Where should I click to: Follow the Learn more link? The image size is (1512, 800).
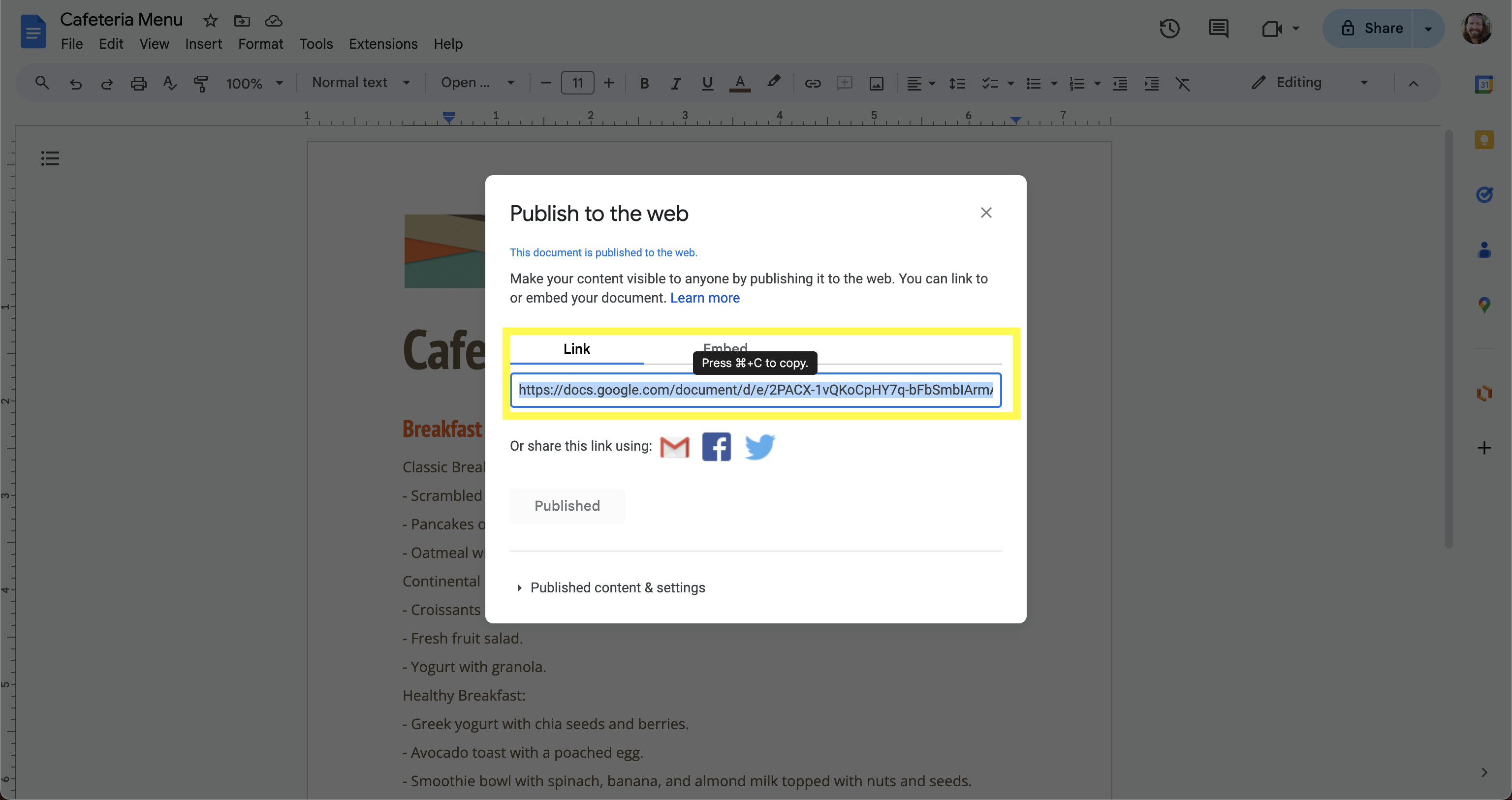point(704,298)
